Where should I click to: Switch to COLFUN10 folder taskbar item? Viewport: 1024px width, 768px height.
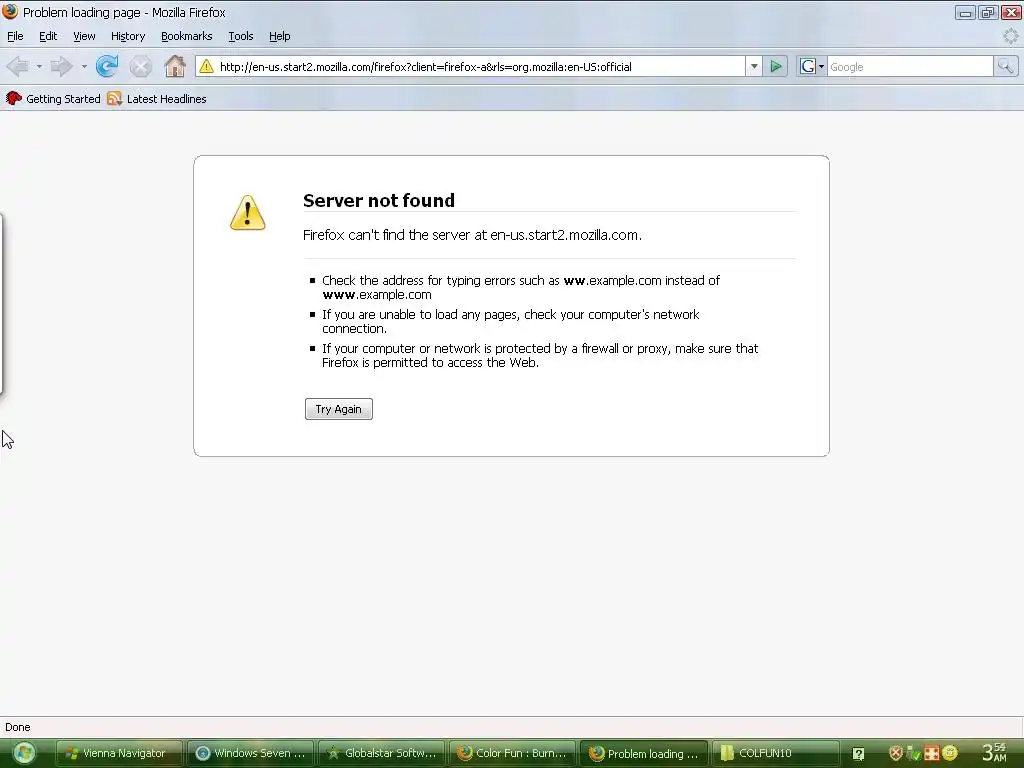(775, 753)
